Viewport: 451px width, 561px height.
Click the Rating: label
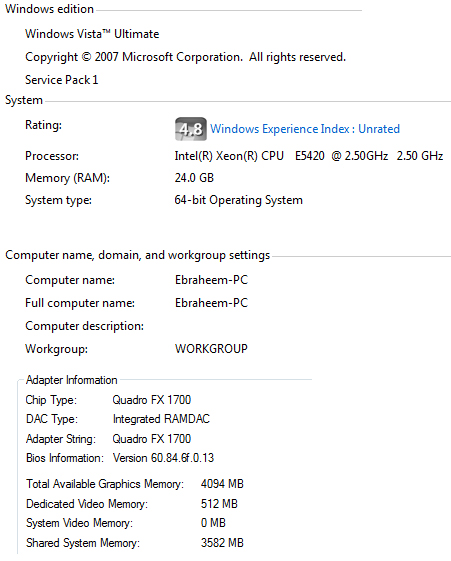43,125
